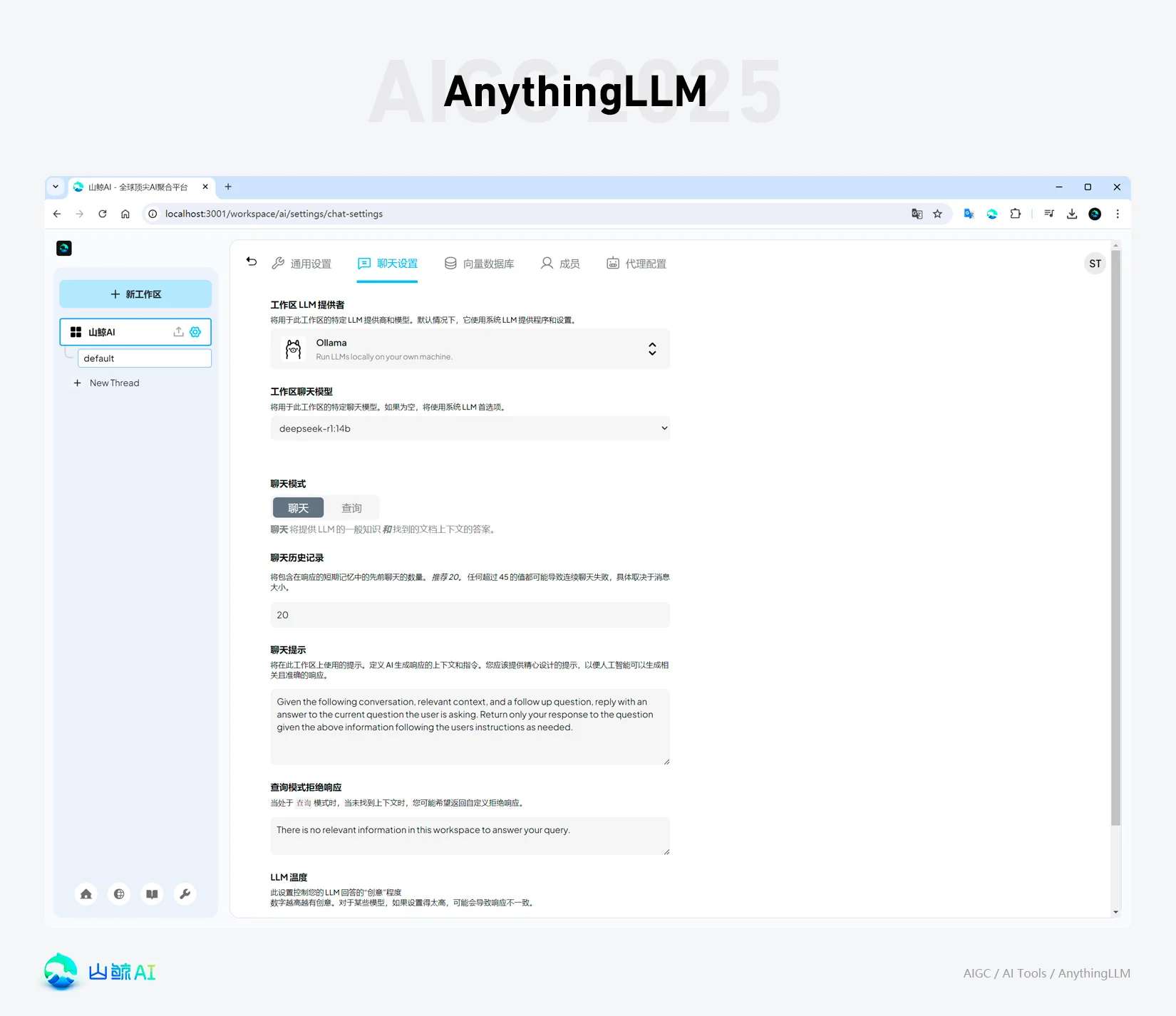Click the translator extension icon in toolbar

tap(969, 214)
